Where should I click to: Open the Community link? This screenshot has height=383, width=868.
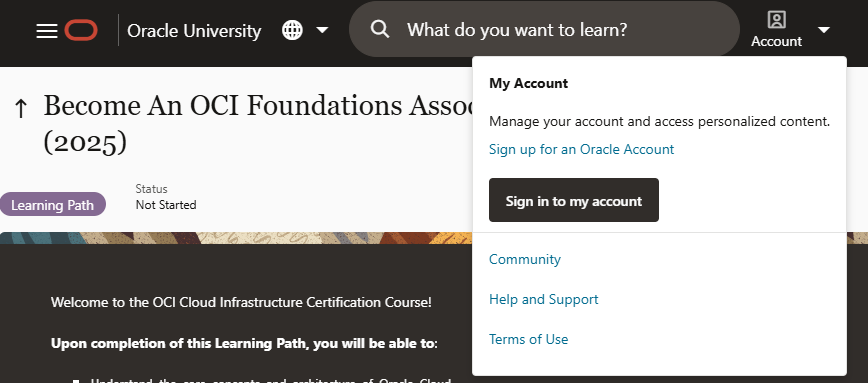point(525,259)
